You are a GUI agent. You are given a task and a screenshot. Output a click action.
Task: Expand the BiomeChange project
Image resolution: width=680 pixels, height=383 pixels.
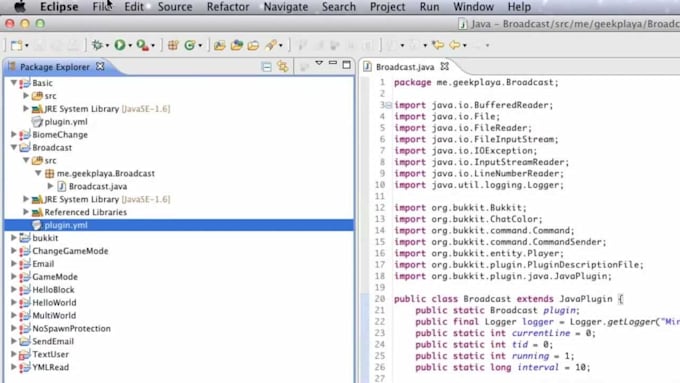(x=14, y=134)
